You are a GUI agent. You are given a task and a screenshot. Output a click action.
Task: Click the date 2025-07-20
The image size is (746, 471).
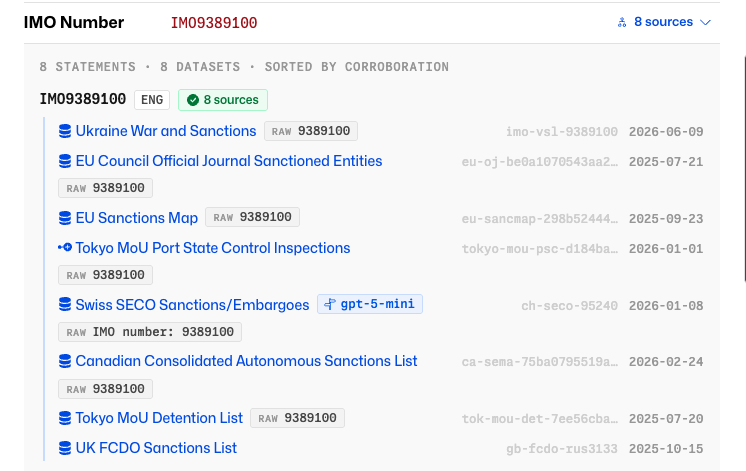pos(666,419)
